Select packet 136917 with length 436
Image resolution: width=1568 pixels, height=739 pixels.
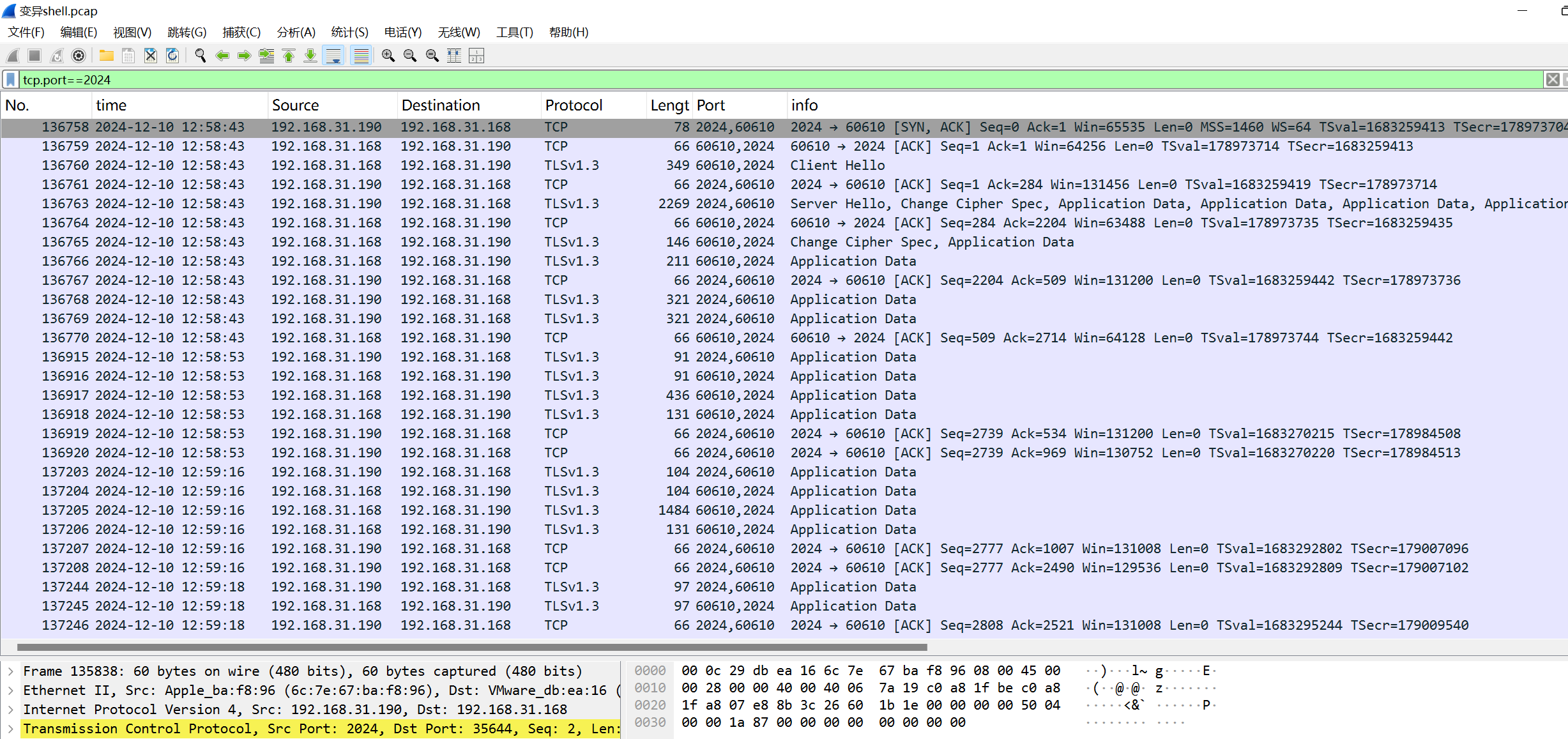[784, 395]
